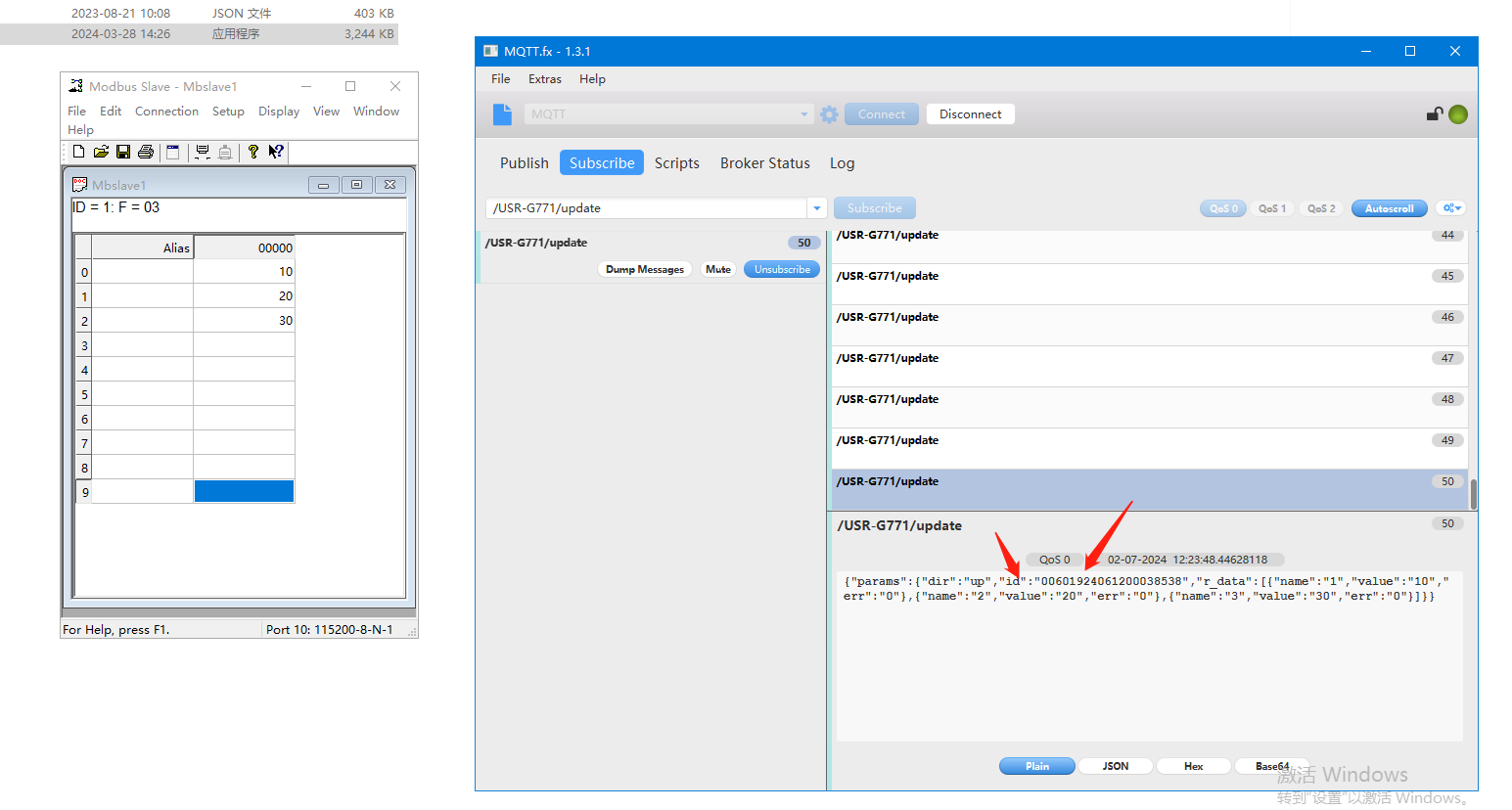Click the /USR-G771/update topic input field
The width and height of the screenshot is (1512, 810).
click(647, 208)
